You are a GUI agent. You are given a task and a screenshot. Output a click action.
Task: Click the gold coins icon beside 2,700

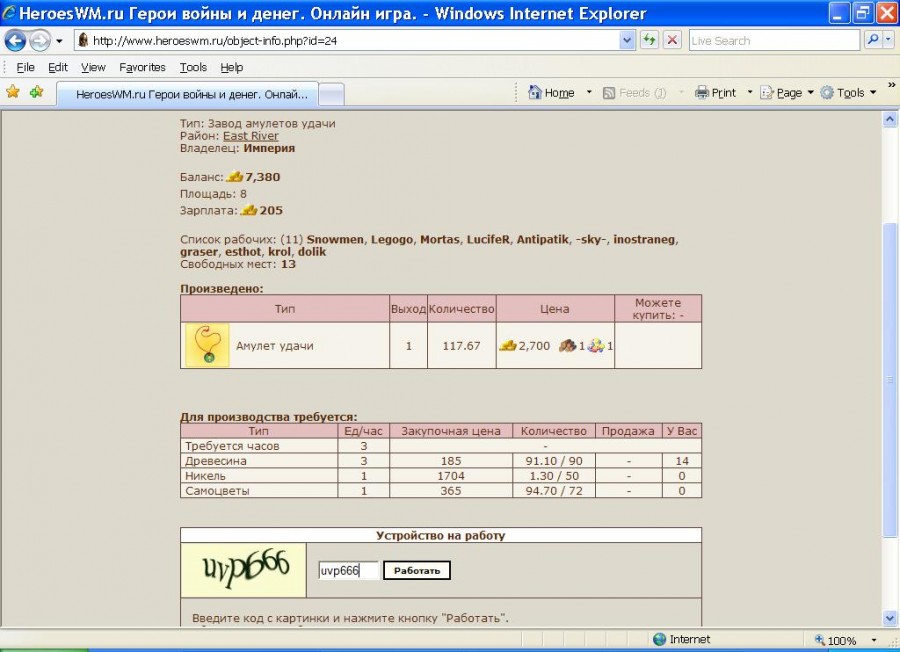click(508, 346)
